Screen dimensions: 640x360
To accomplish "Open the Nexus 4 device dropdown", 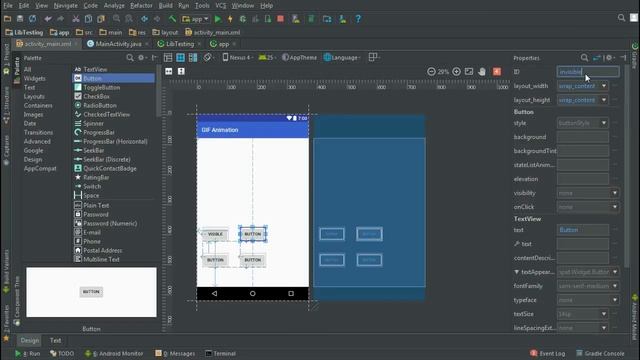I will (238, 58).
